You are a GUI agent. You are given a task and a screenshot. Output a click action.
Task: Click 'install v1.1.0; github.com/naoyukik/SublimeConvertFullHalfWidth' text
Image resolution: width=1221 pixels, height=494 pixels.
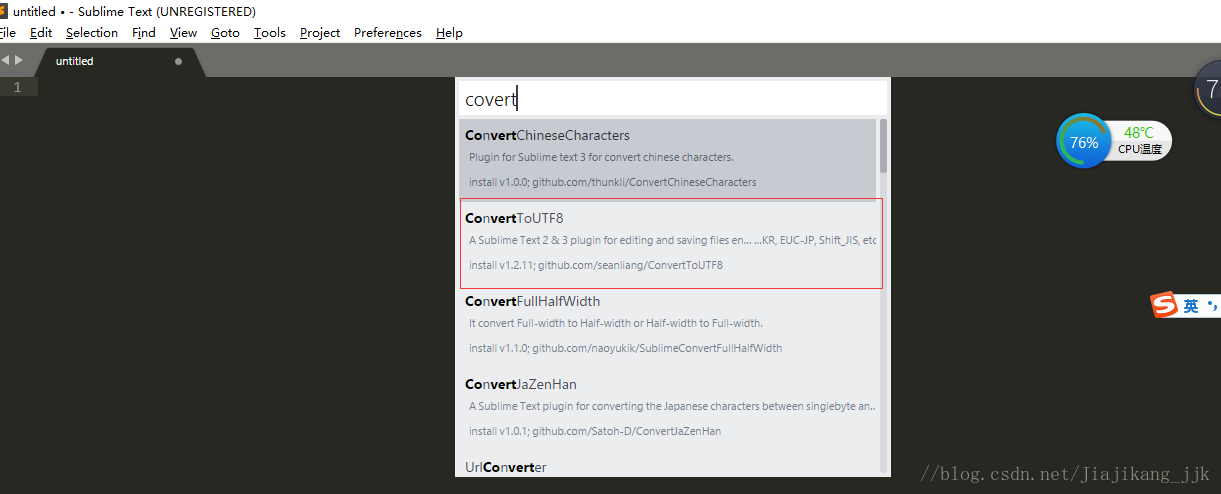(x=626, y=348)
